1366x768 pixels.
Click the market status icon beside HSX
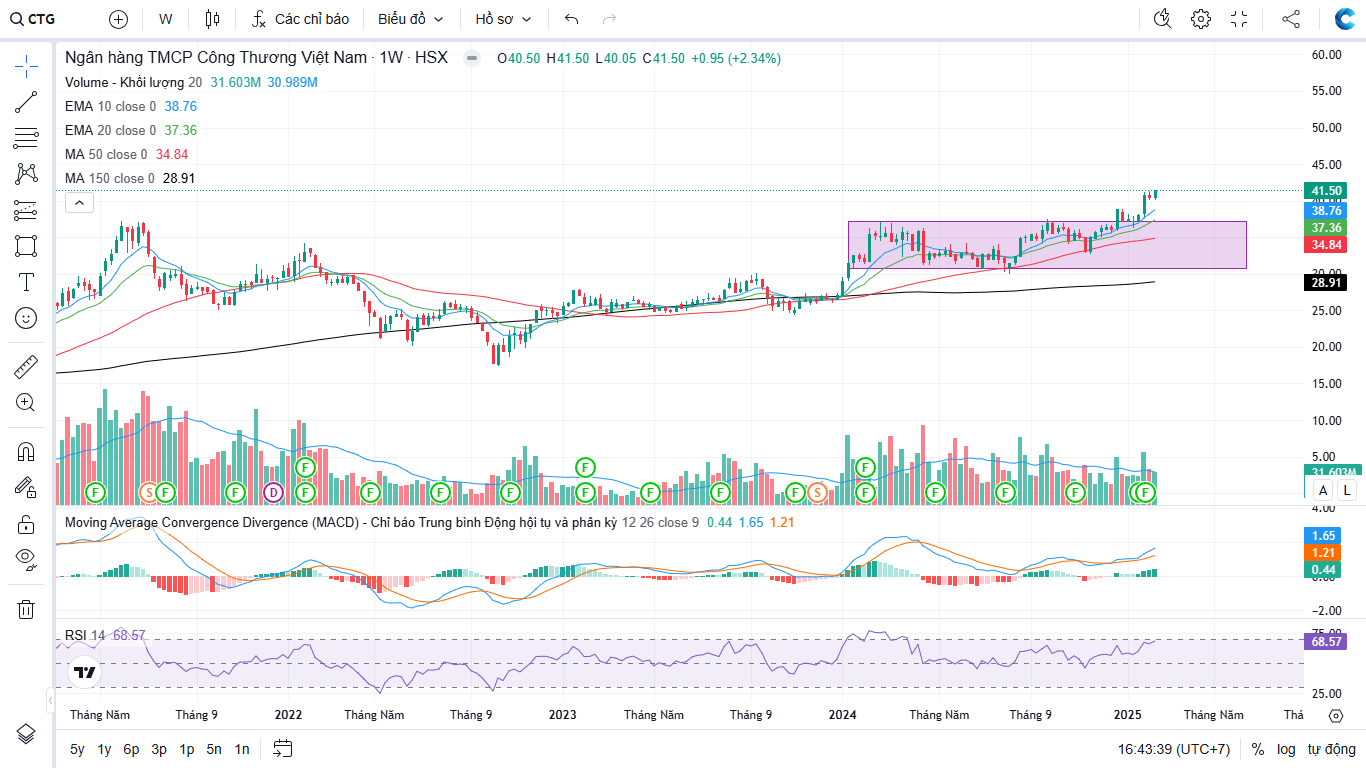point(471,58)
